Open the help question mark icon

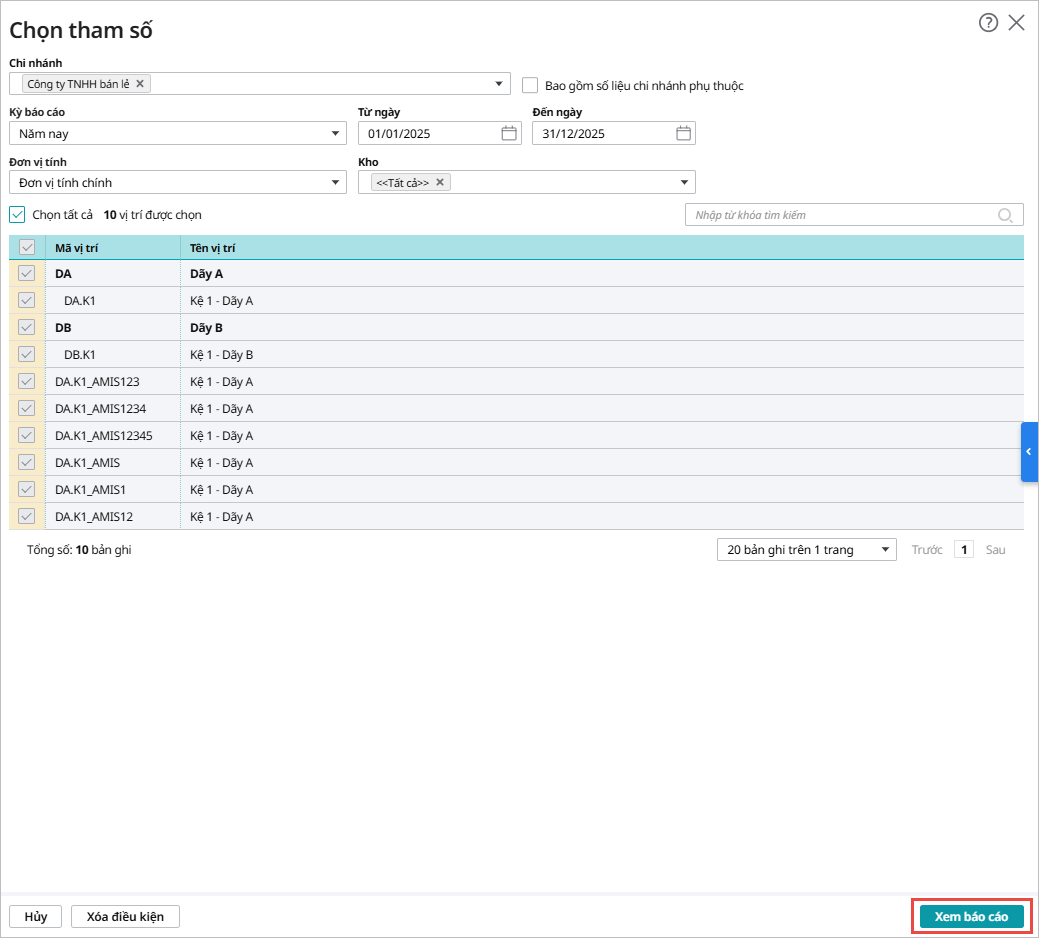[988, 23]
